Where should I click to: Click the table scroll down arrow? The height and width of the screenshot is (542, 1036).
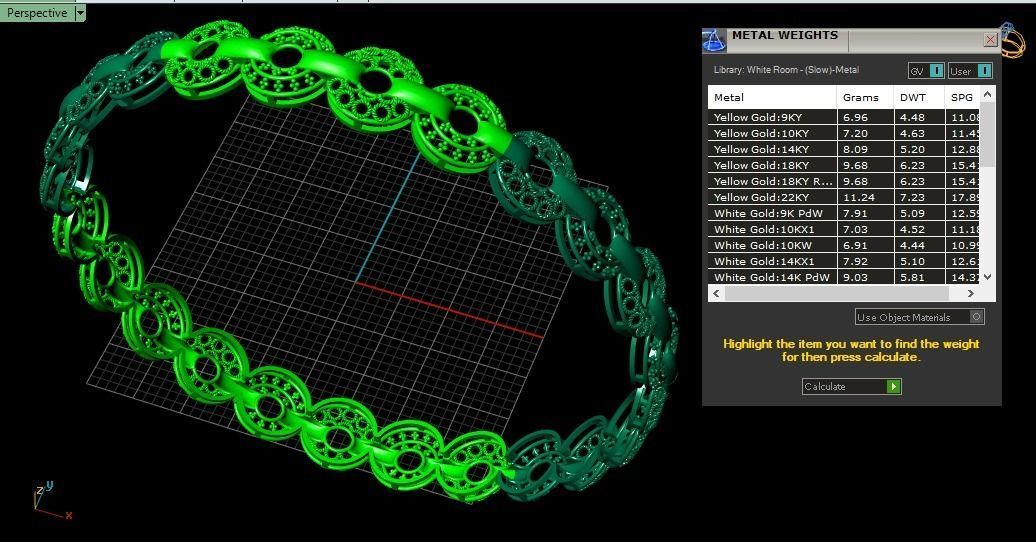[x=988, y=277]
